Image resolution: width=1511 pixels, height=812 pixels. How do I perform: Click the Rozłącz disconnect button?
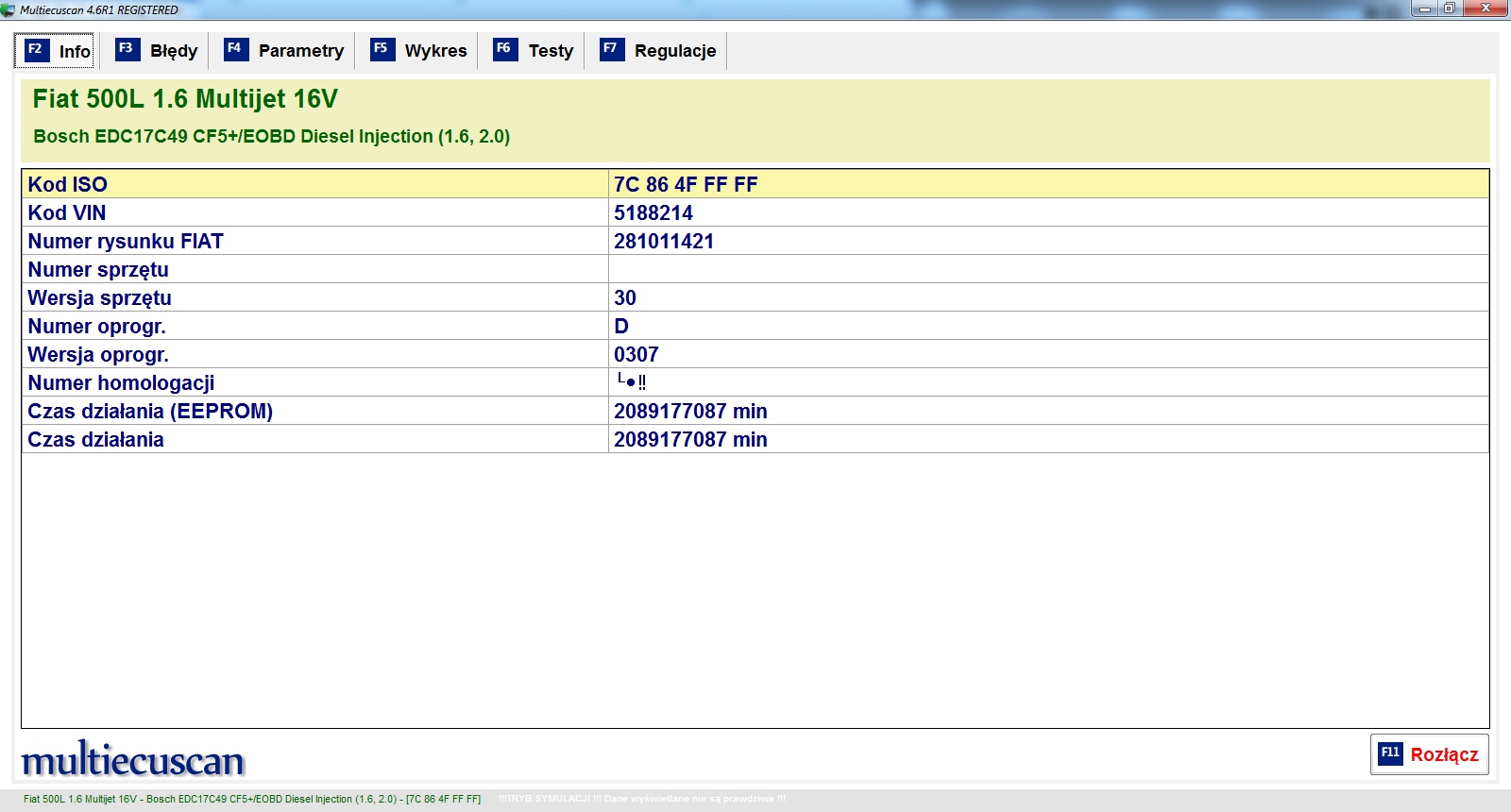click(x=1430, y=754)
